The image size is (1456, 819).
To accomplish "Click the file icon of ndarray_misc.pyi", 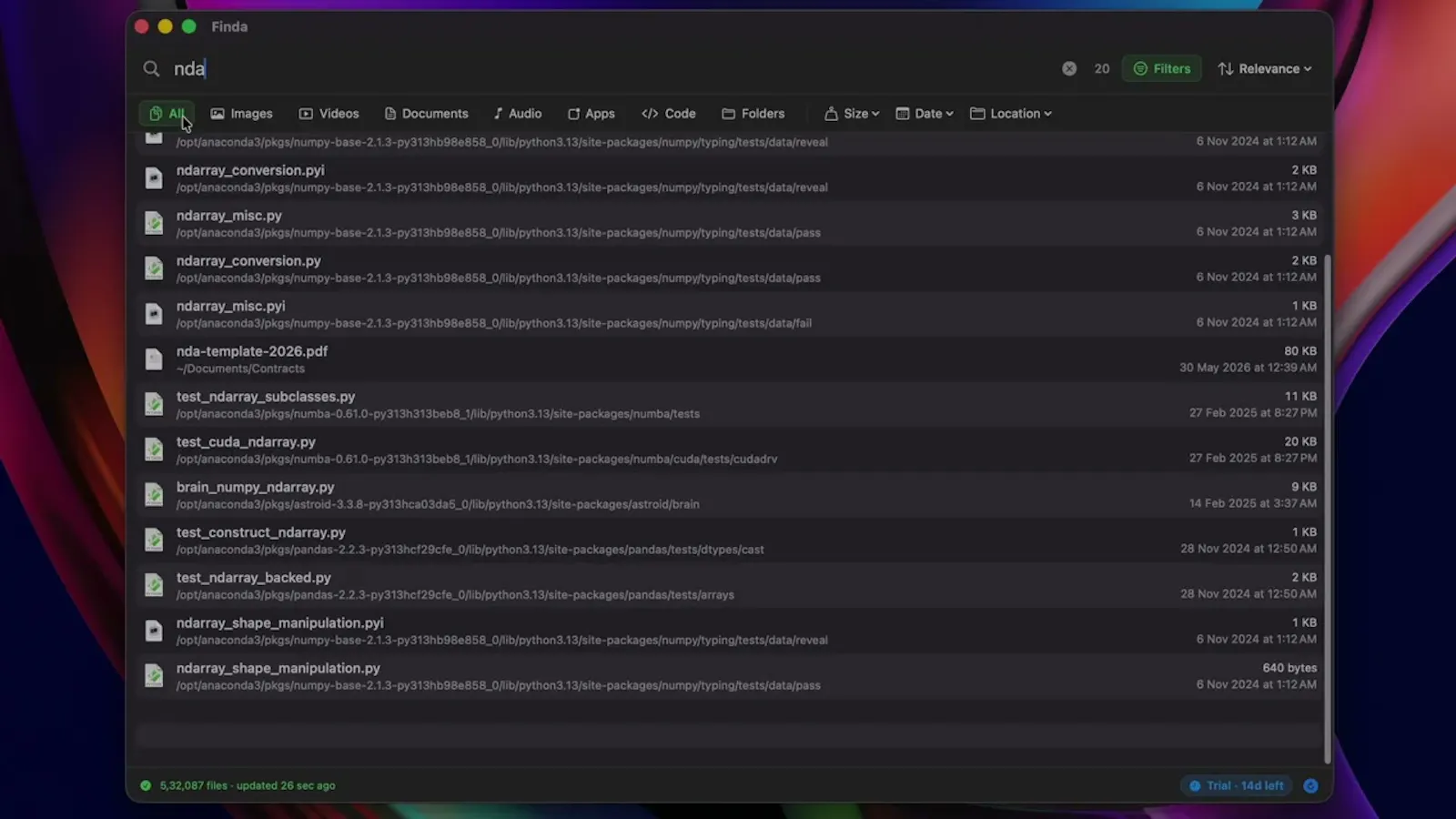I will click(x=154, y=315).
